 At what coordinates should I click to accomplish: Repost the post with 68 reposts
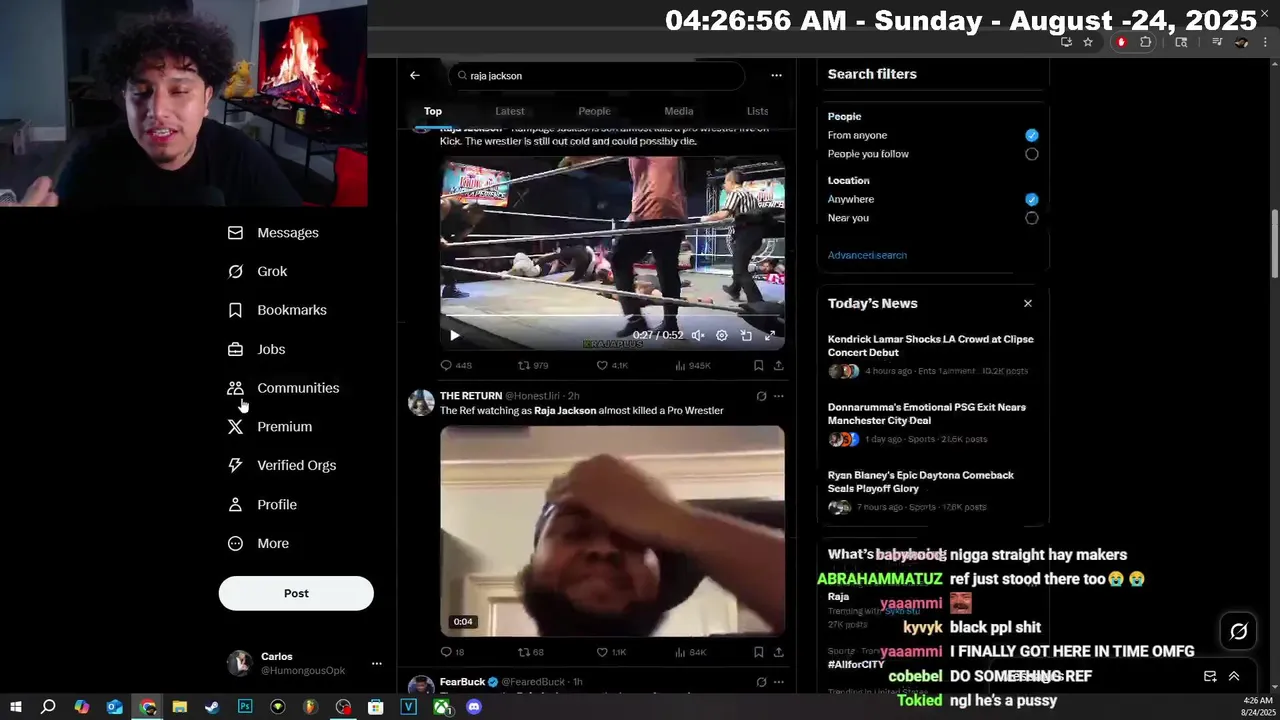point(531,652)
